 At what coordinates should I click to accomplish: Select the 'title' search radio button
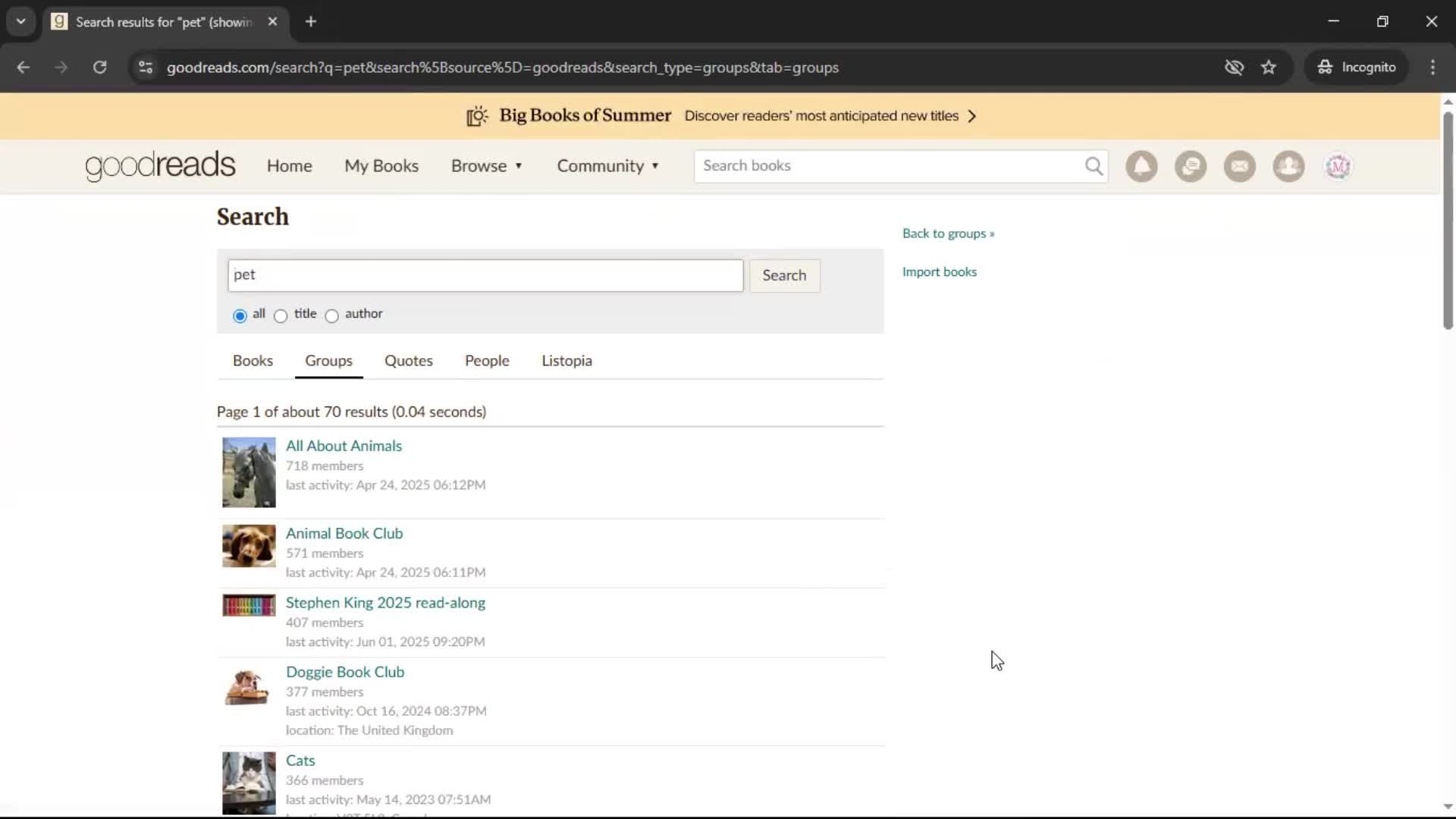click(x=281, y=315)
